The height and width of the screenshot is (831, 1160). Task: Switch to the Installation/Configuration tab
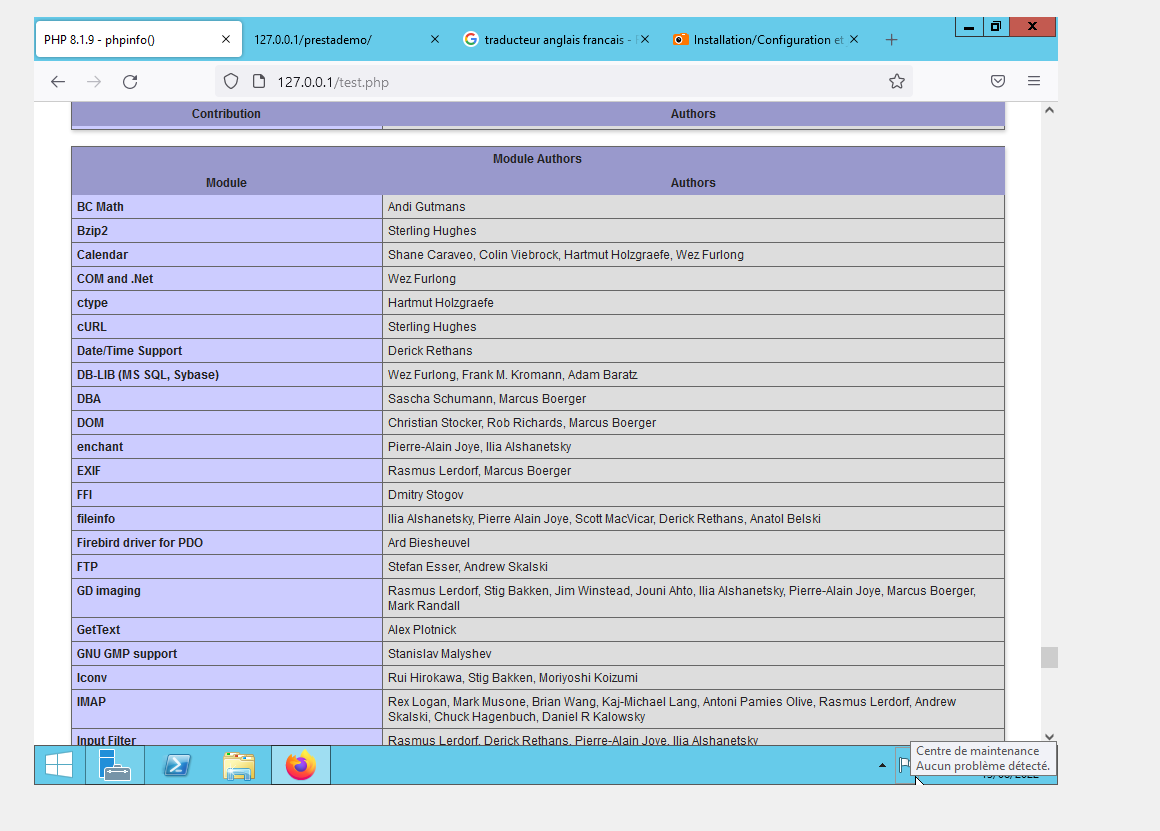(x=766, y=40)
